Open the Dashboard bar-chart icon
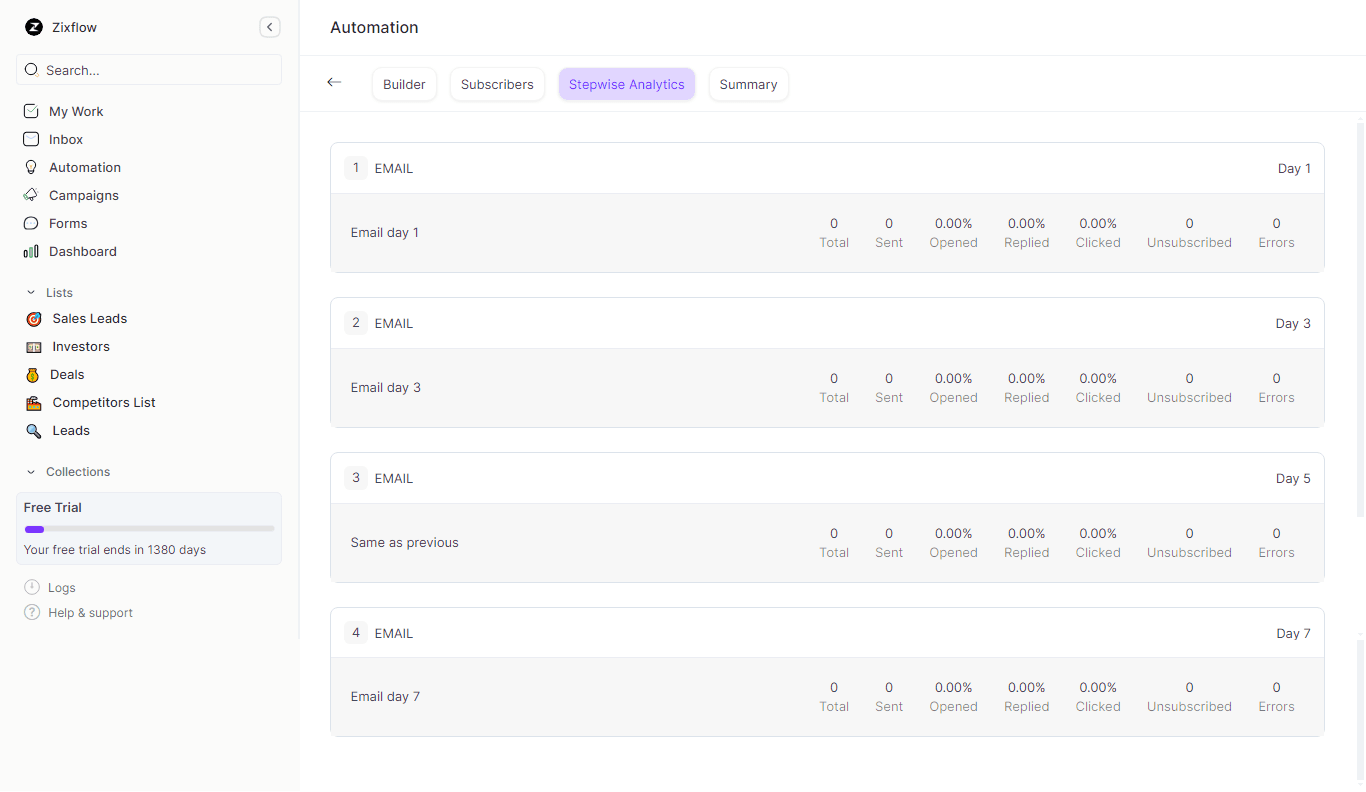Viewport: 1366px width, 792px height. coord(33,251)
